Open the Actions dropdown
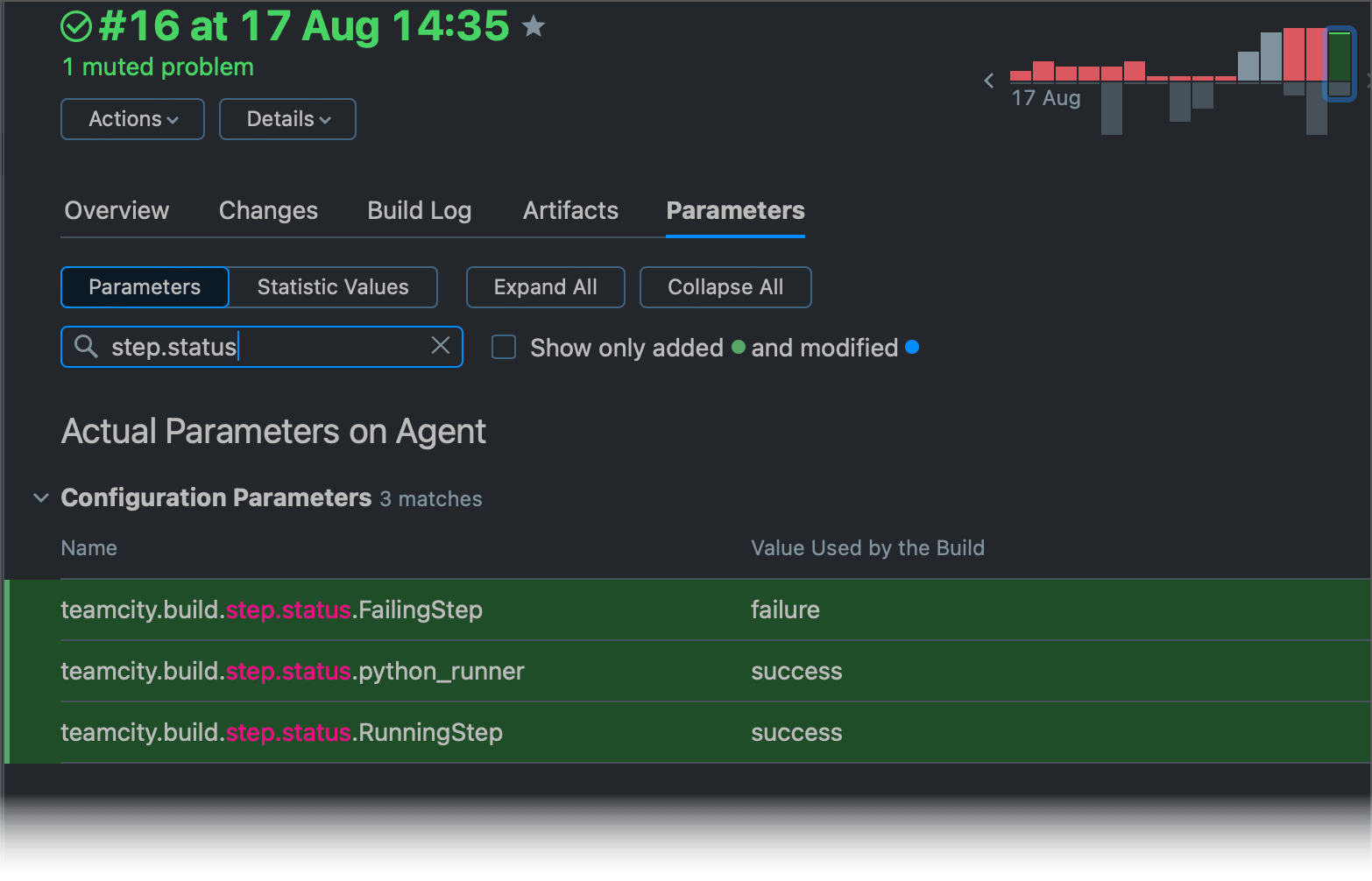The width and height of the screenshot is (1372, 881). point(133,119)
